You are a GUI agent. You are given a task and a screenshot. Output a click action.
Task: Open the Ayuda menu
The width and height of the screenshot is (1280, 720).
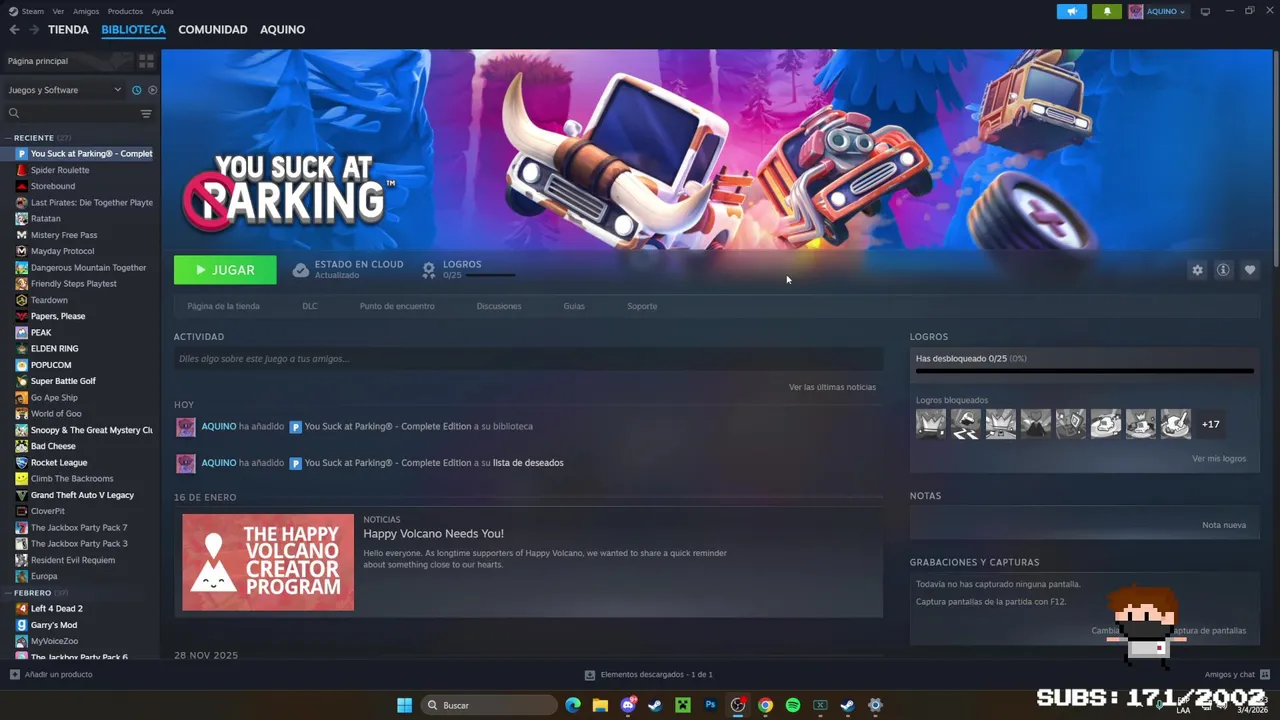pyautogui.click(x=162, y=11)
